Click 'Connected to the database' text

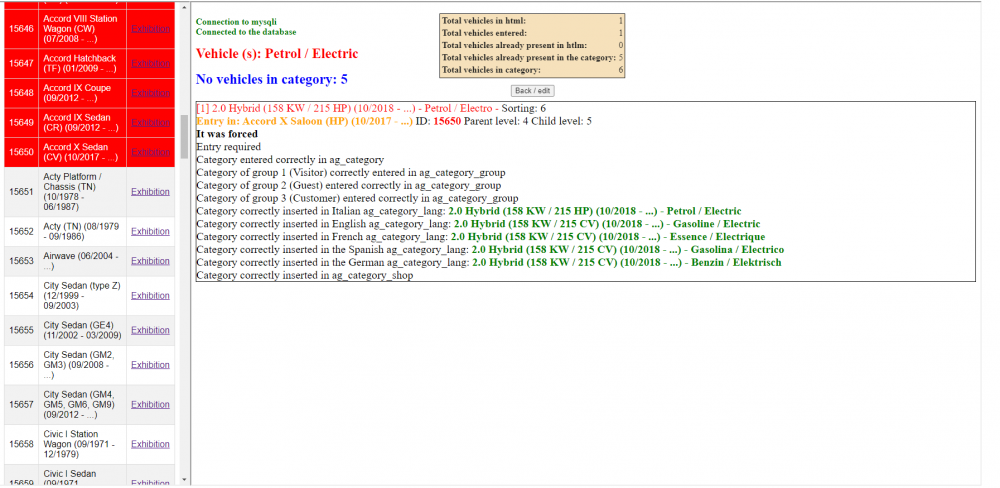(246, 32)
